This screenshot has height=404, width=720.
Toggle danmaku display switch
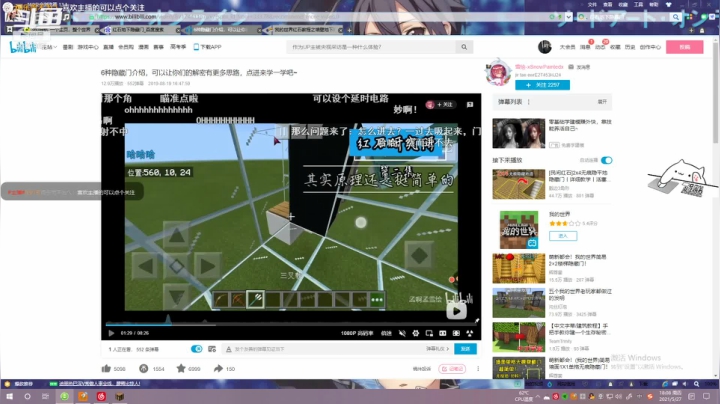[x=197, y=349]
